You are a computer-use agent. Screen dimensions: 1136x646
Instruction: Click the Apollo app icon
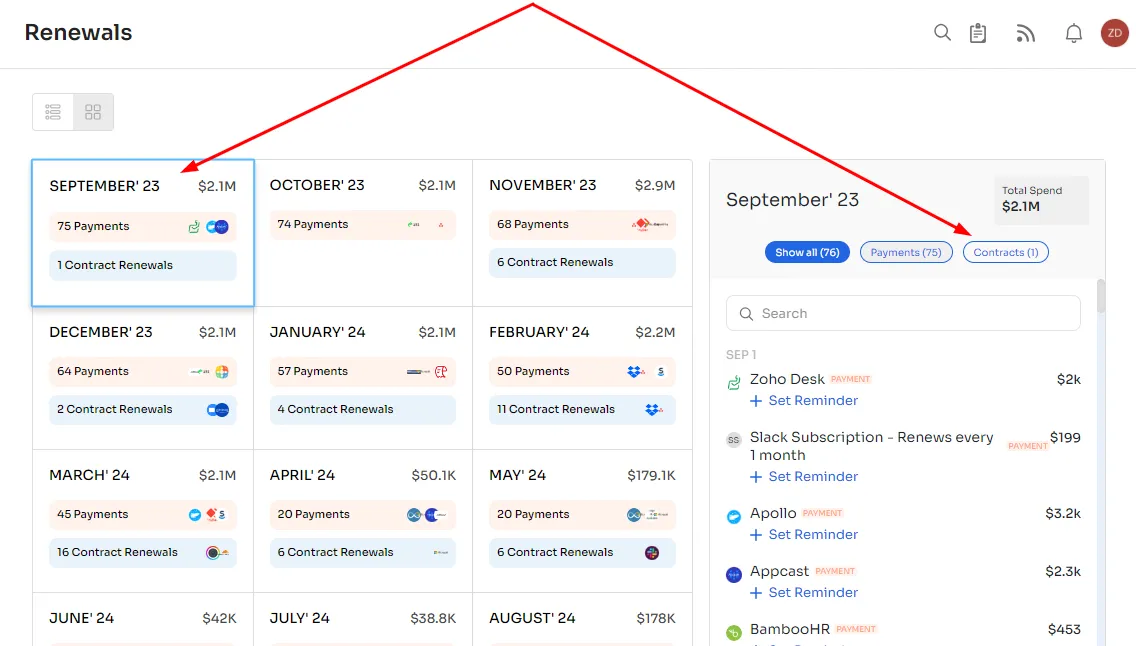[734, 516]
